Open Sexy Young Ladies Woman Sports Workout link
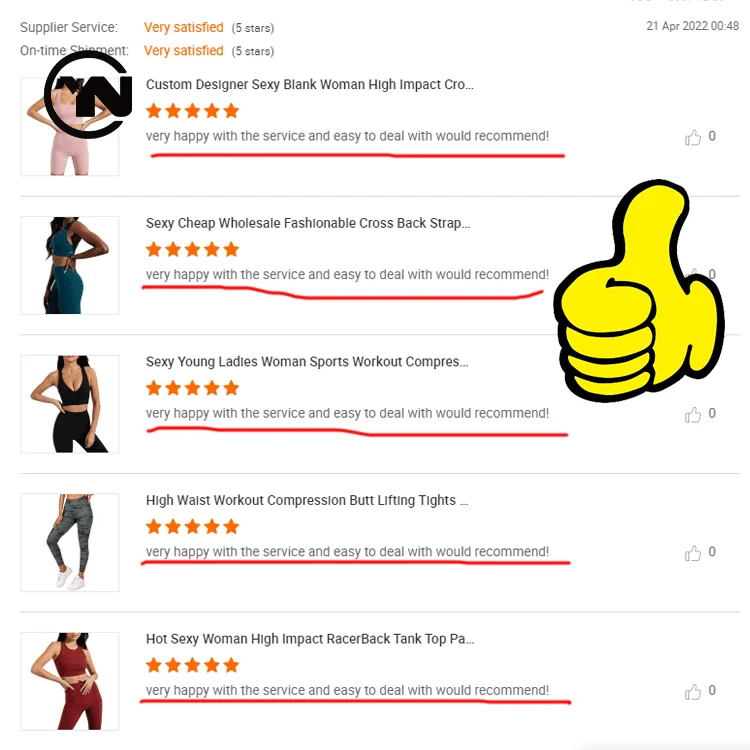Image resolution: width=750 pixels, height=750 pixels. coord(307,362)
